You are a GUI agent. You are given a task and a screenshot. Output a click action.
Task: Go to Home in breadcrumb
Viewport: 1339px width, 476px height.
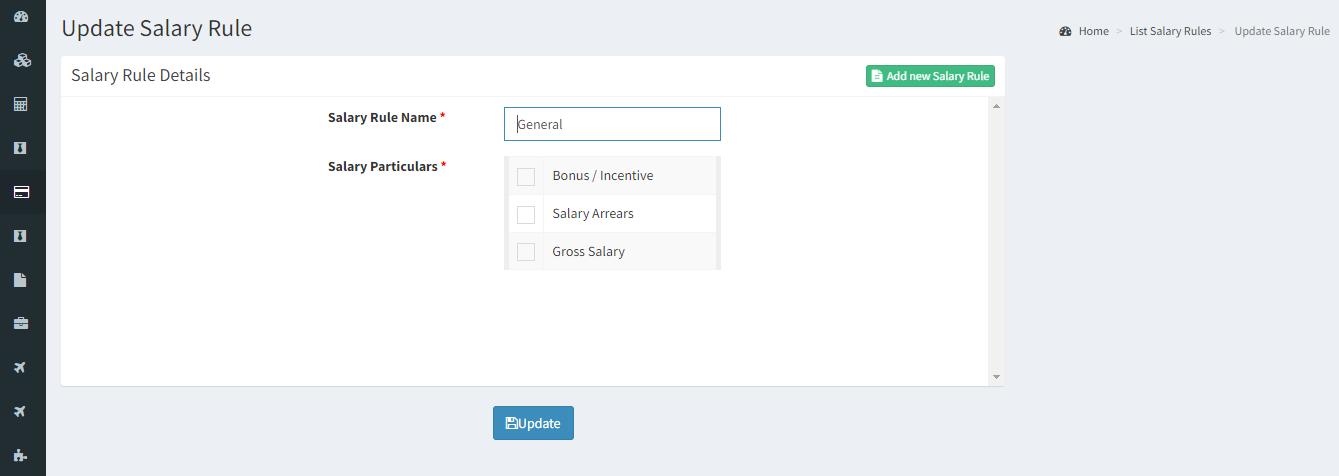tap(1093, 31)
